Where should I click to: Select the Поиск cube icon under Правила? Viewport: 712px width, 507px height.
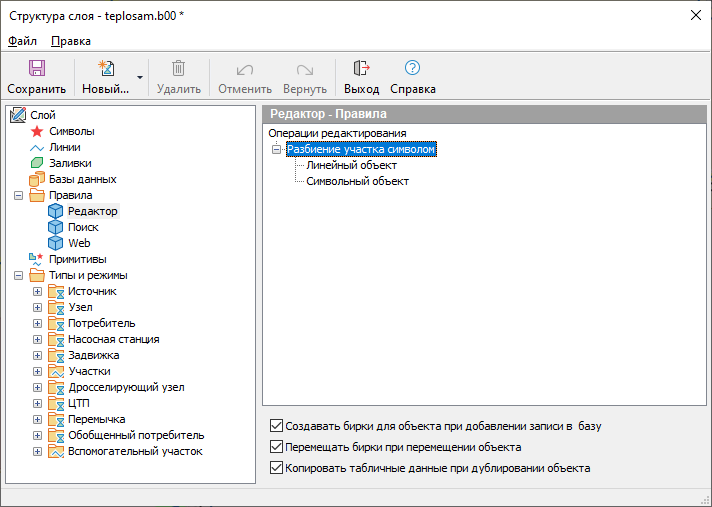pyautogui.click(x=56, y=227)
